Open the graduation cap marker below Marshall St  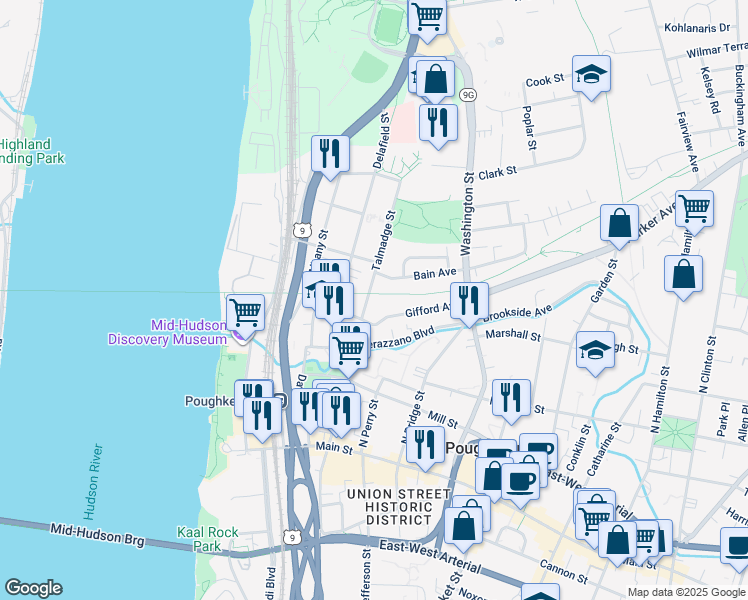[594, 351]
